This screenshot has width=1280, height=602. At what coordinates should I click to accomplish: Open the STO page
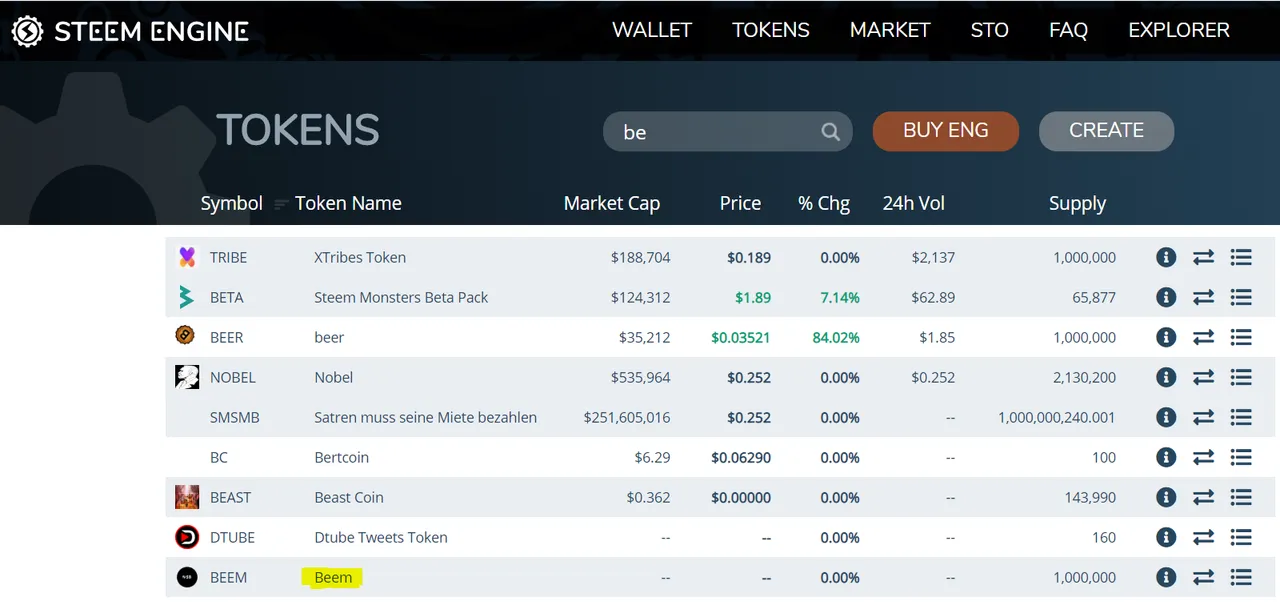coord(989,30)
